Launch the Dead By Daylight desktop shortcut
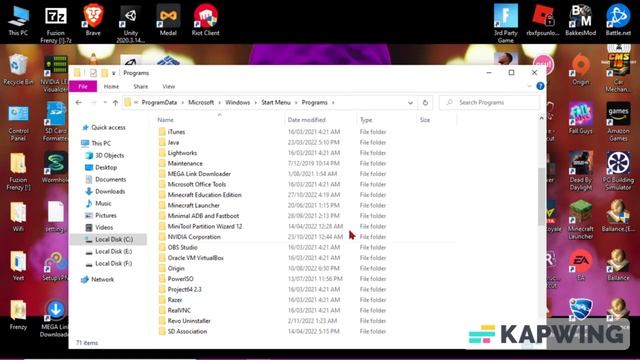 580,171
